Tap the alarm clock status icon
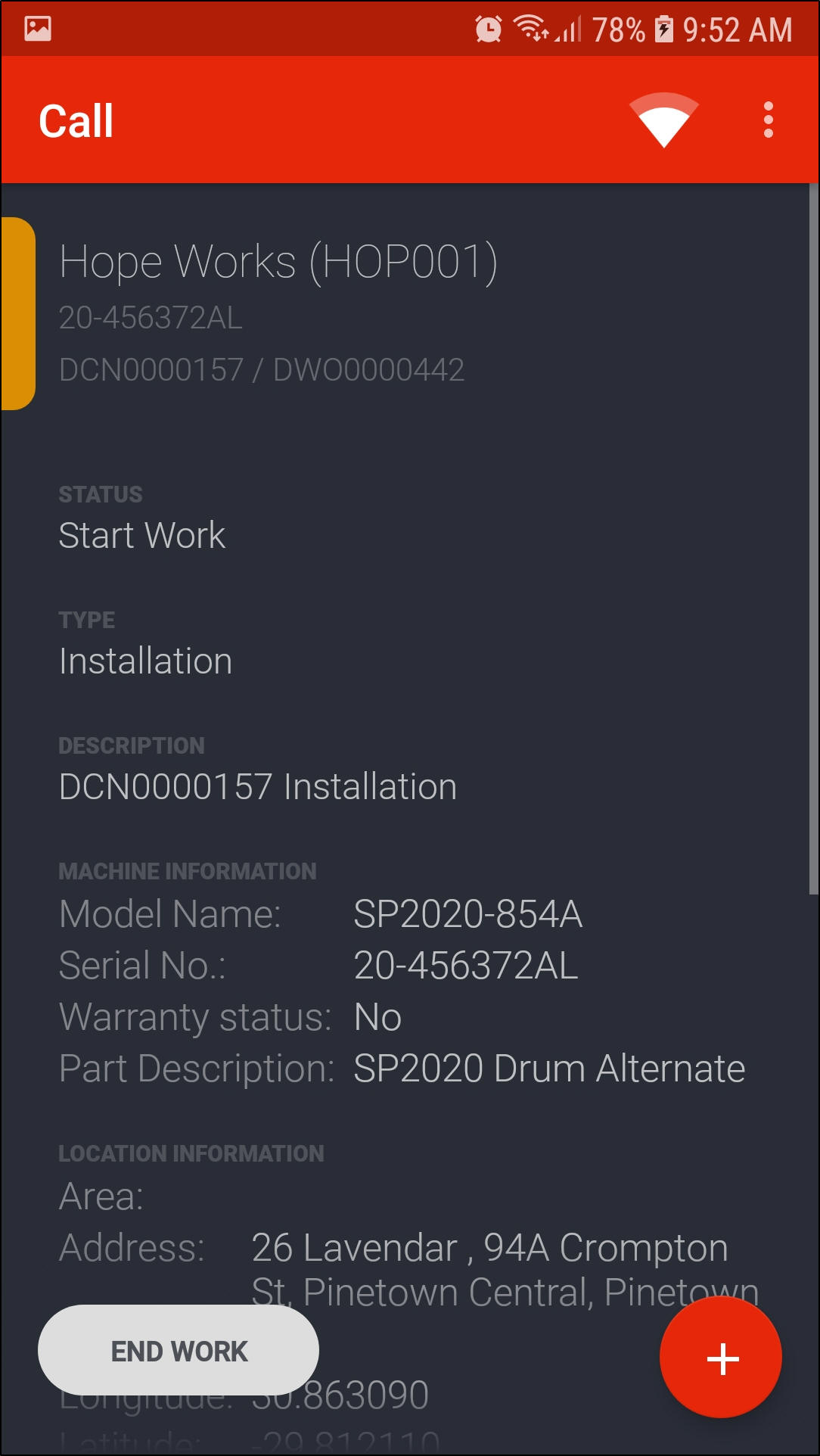Screen dimensions: 820x1456 pos(488,30)
